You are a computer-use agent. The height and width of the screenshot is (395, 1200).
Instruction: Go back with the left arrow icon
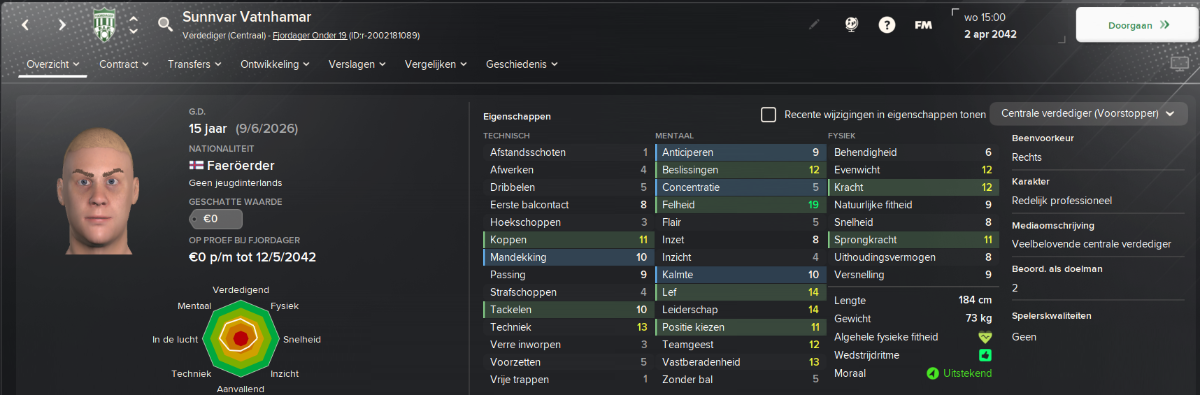click(x=28, y=25)
